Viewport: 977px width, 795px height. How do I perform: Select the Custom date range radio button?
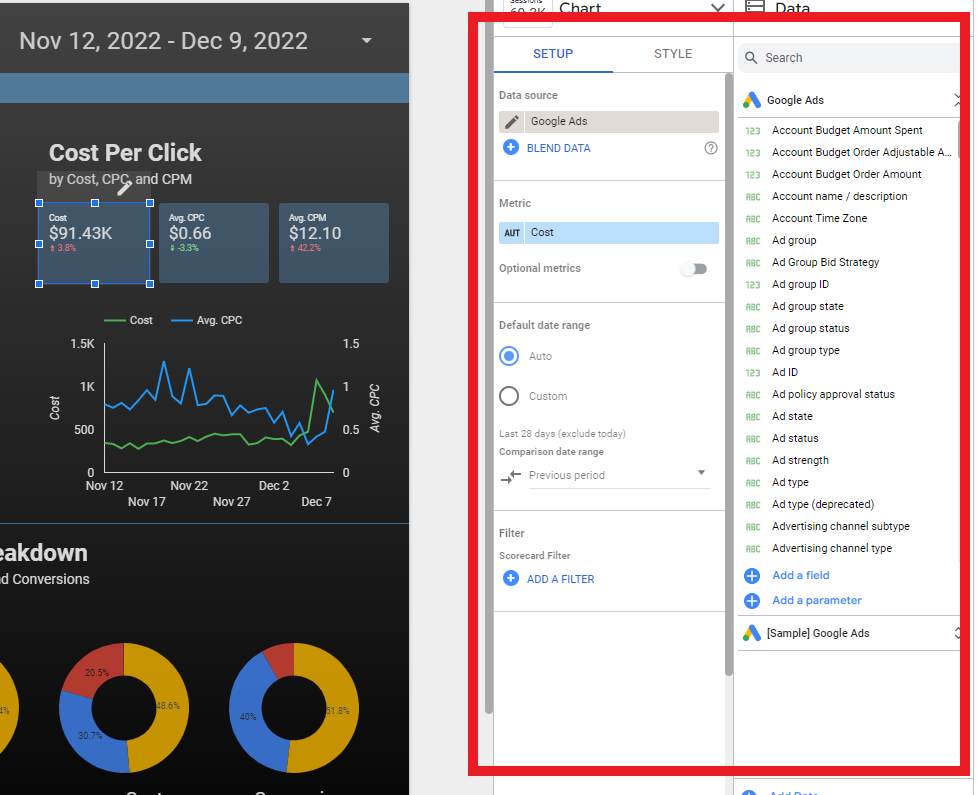tap(510, 395)
